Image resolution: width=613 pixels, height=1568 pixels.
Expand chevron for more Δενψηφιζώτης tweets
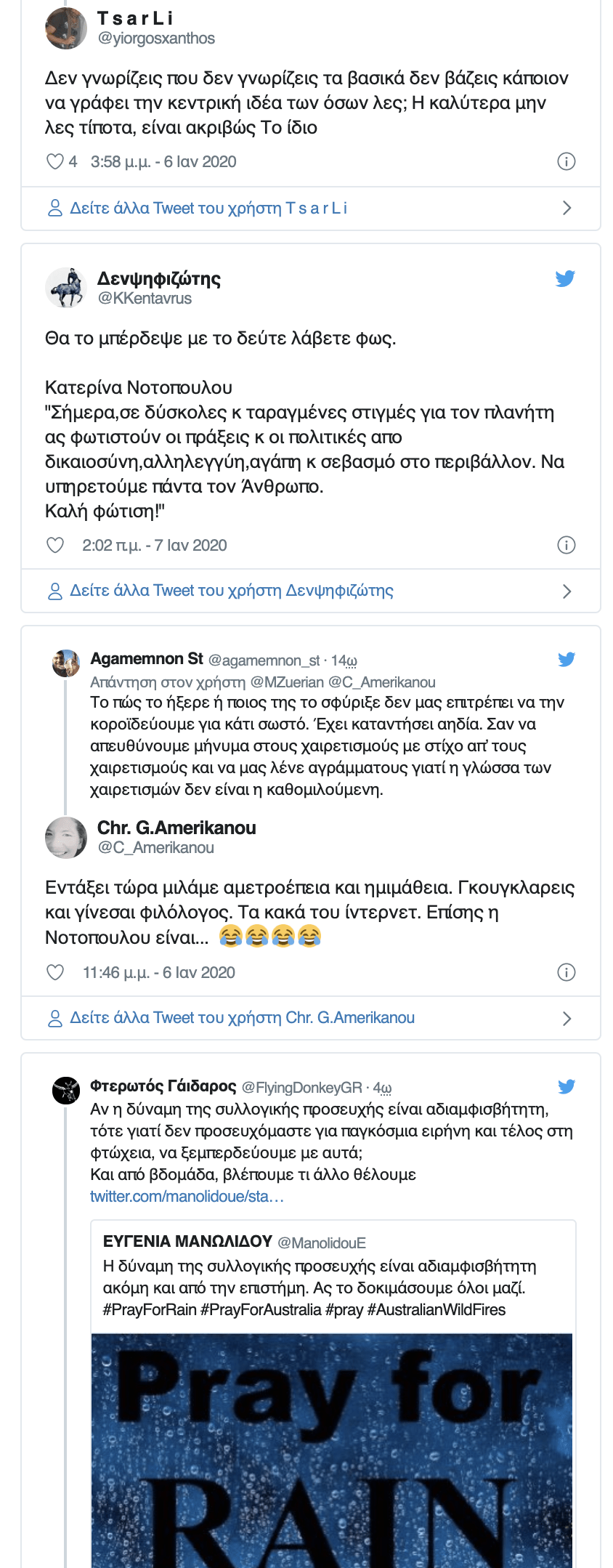click(x=567, y=591)
